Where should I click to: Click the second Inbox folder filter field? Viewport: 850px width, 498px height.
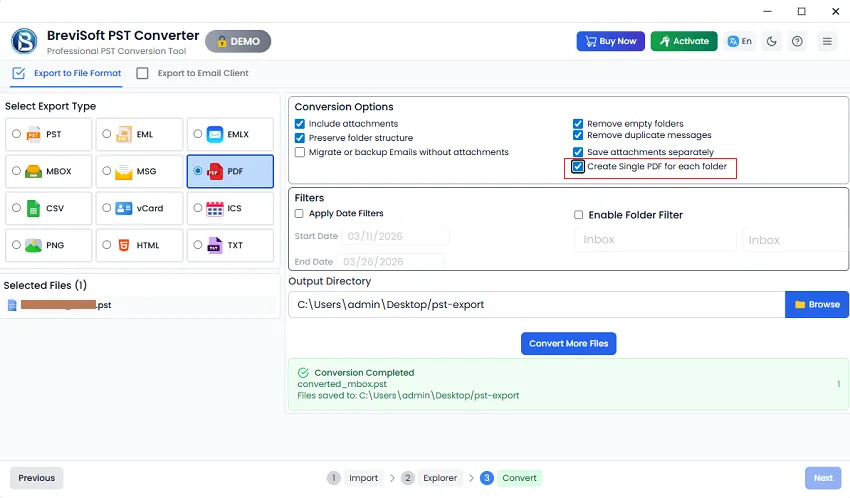point(794,240)
